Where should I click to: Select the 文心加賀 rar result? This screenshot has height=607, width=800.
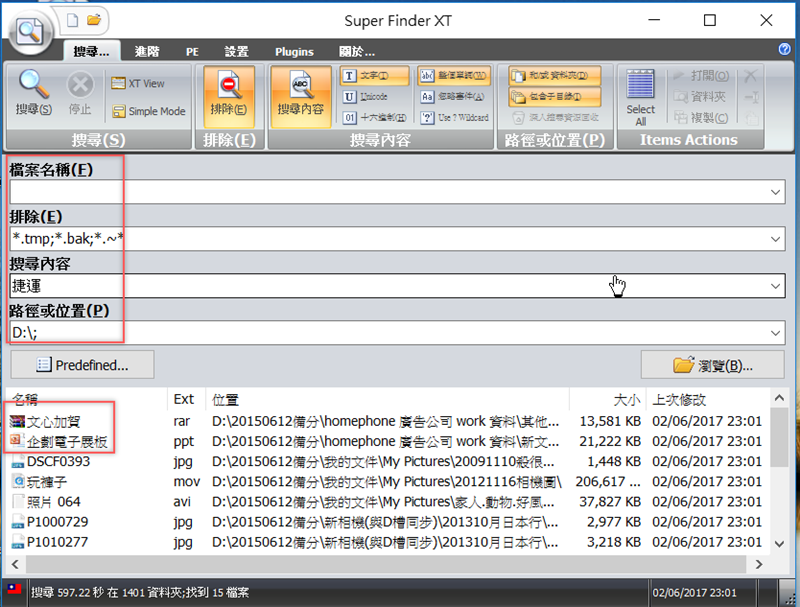tap(387, 421)
